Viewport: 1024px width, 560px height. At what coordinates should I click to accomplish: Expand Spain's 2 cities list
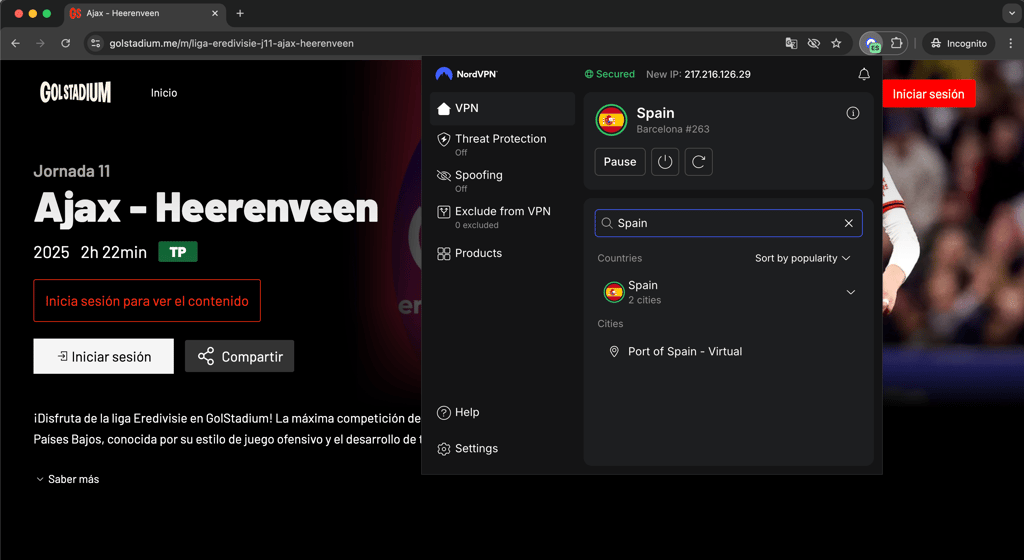(x=850, y=292)
